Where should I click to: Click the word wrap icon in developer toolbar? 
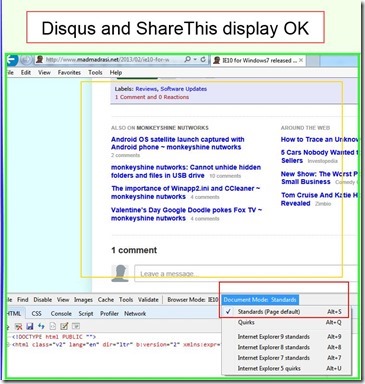[x=76, y=326]
